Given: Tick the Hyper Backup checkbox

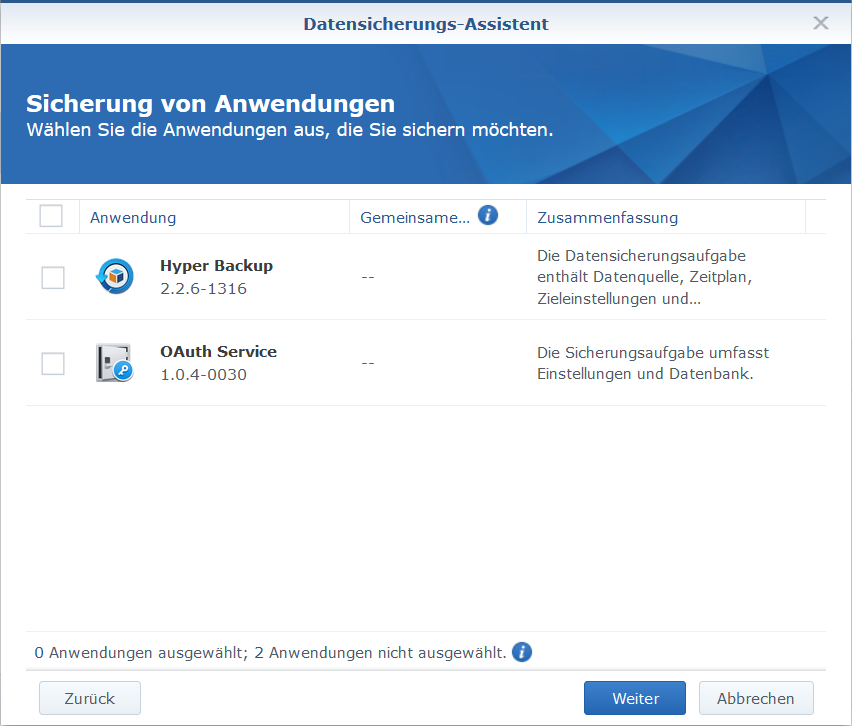Looking at the screenshot, I should (x=53, y=278).
